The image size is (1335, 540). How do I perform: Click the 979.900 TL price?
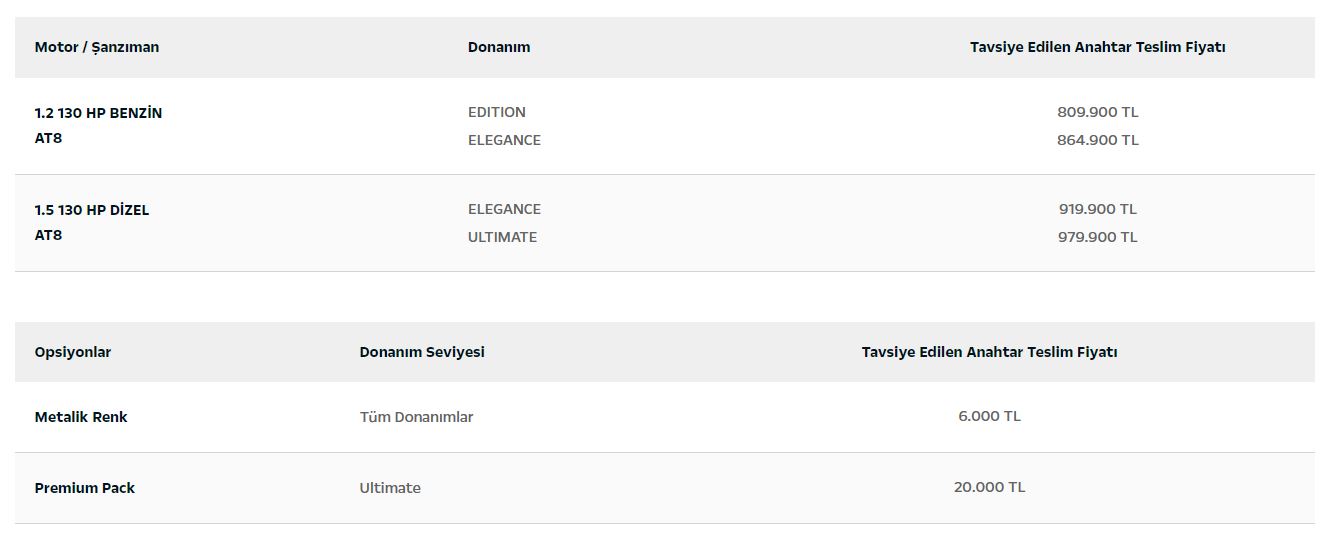pos(1098,237)
